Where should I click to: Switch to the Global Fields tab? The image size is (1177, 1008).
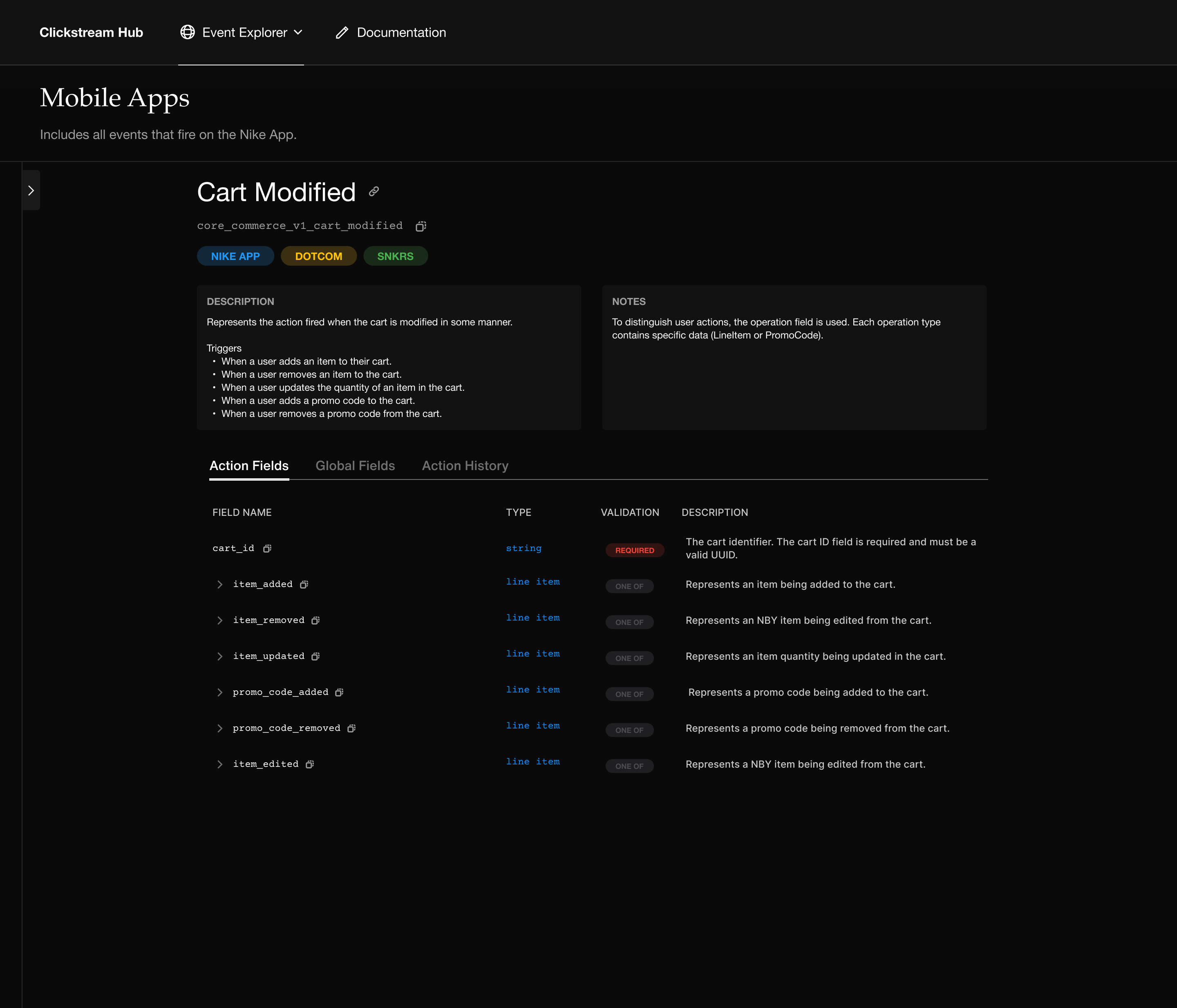(355, 465)
